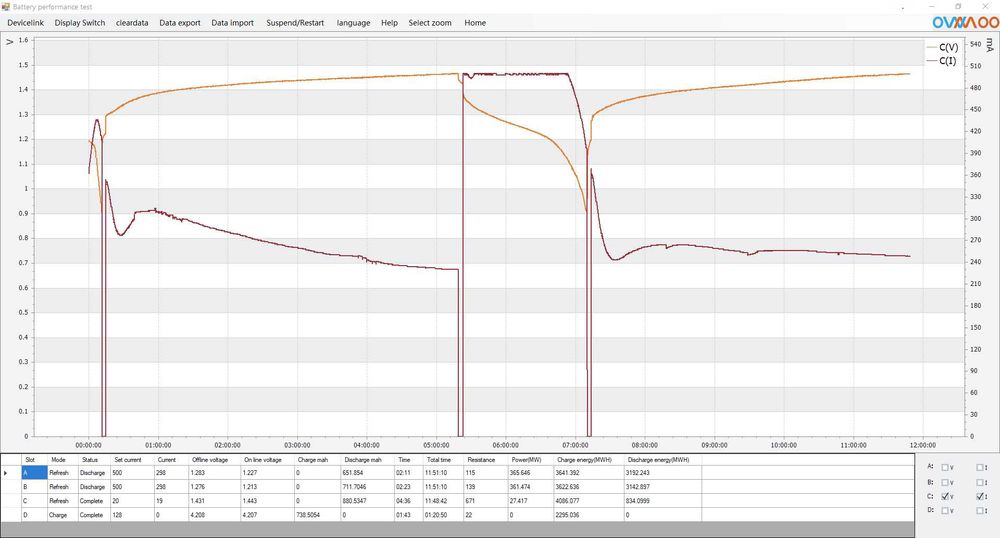The image size is (1000, 538).
Task: Click the Discharge energy(MWH) column header
Action: (x=663, y=460)
